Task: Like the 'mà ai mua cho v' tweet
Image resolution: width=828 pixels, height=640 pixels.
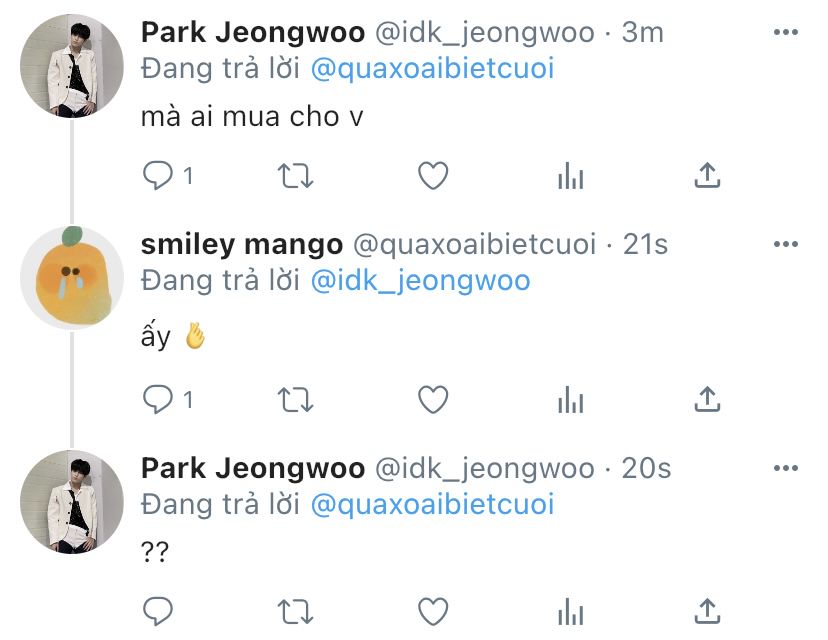Action: pos(433,175)
